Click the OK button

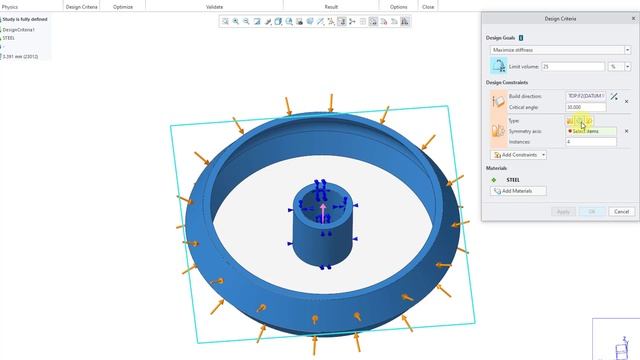click(x=592, y=211)
